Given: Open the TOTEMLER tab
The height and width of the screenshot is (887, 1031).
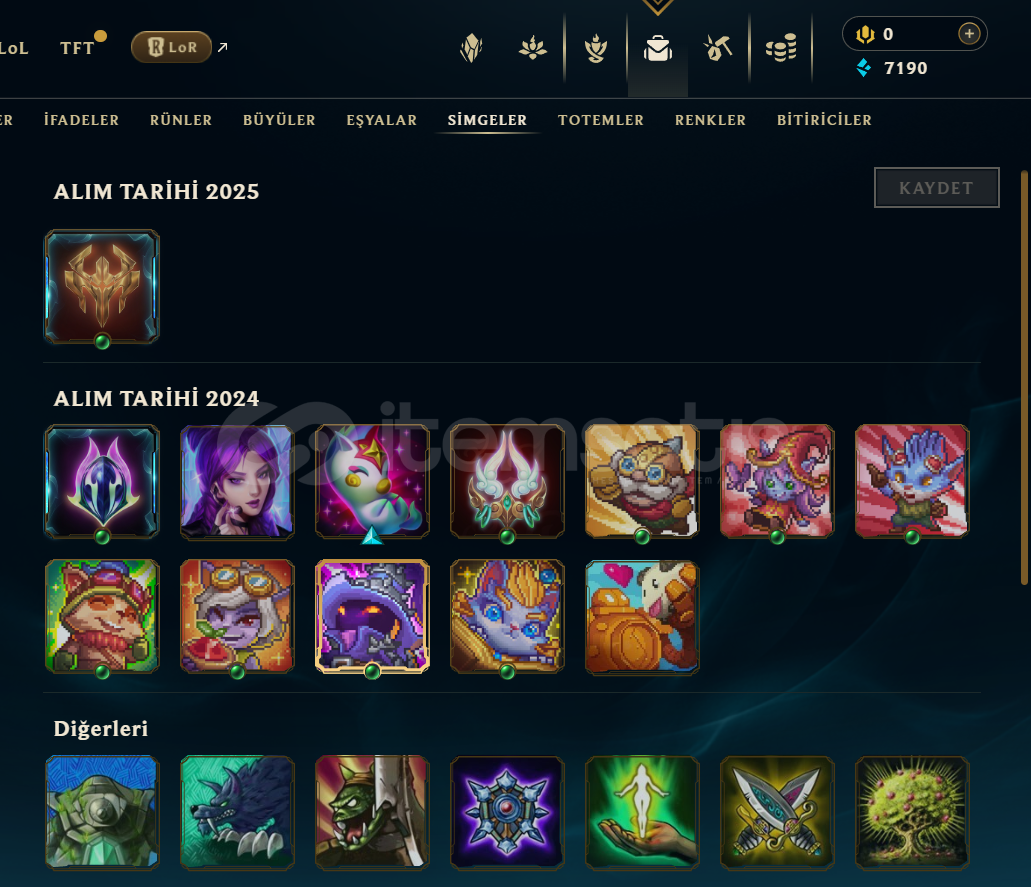Looking at the screenshot, I should pyautogui.click(x=601, y=120).
